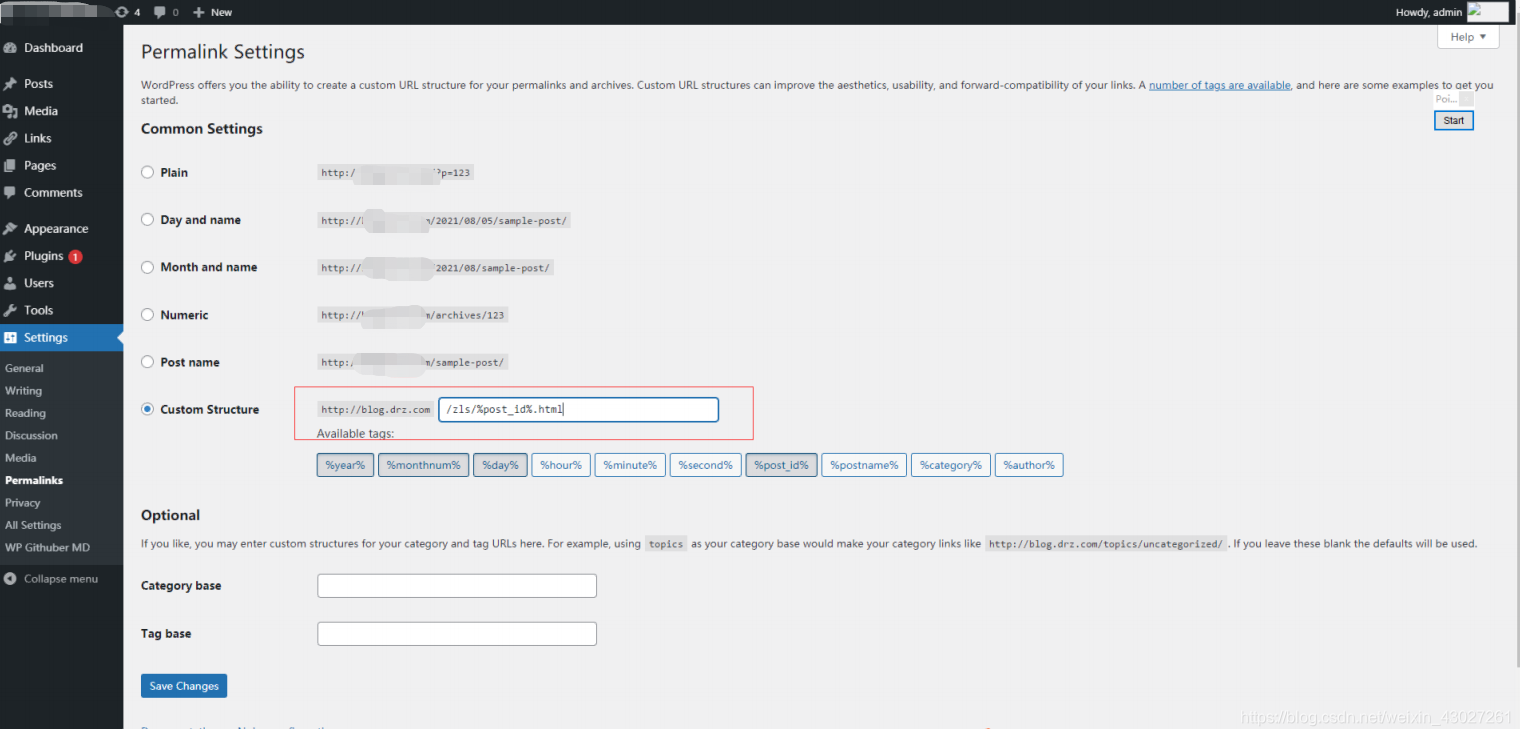The image size is (1520, 736).
Task: Open the Media settings submenu item
Action: pyautogui.click(x=20, y=458)
